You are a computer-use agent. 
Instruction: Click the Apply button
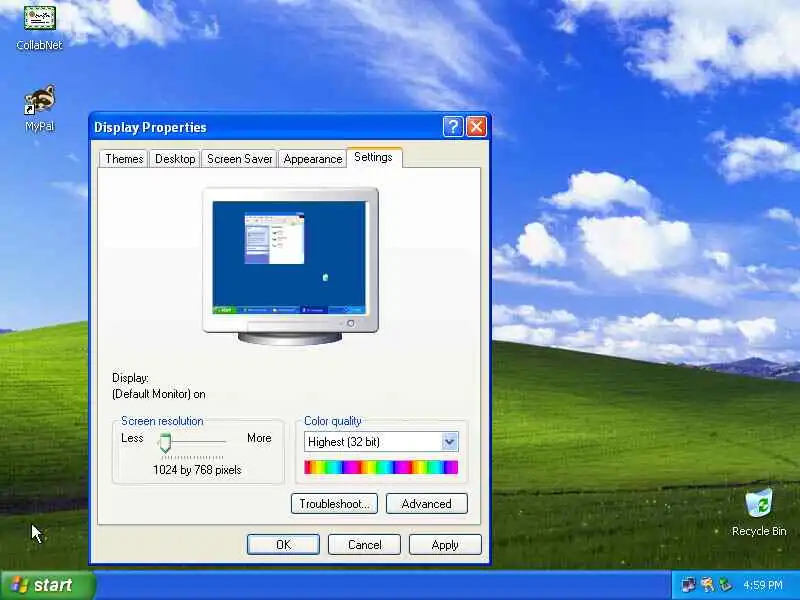click(x=445, y=545)
